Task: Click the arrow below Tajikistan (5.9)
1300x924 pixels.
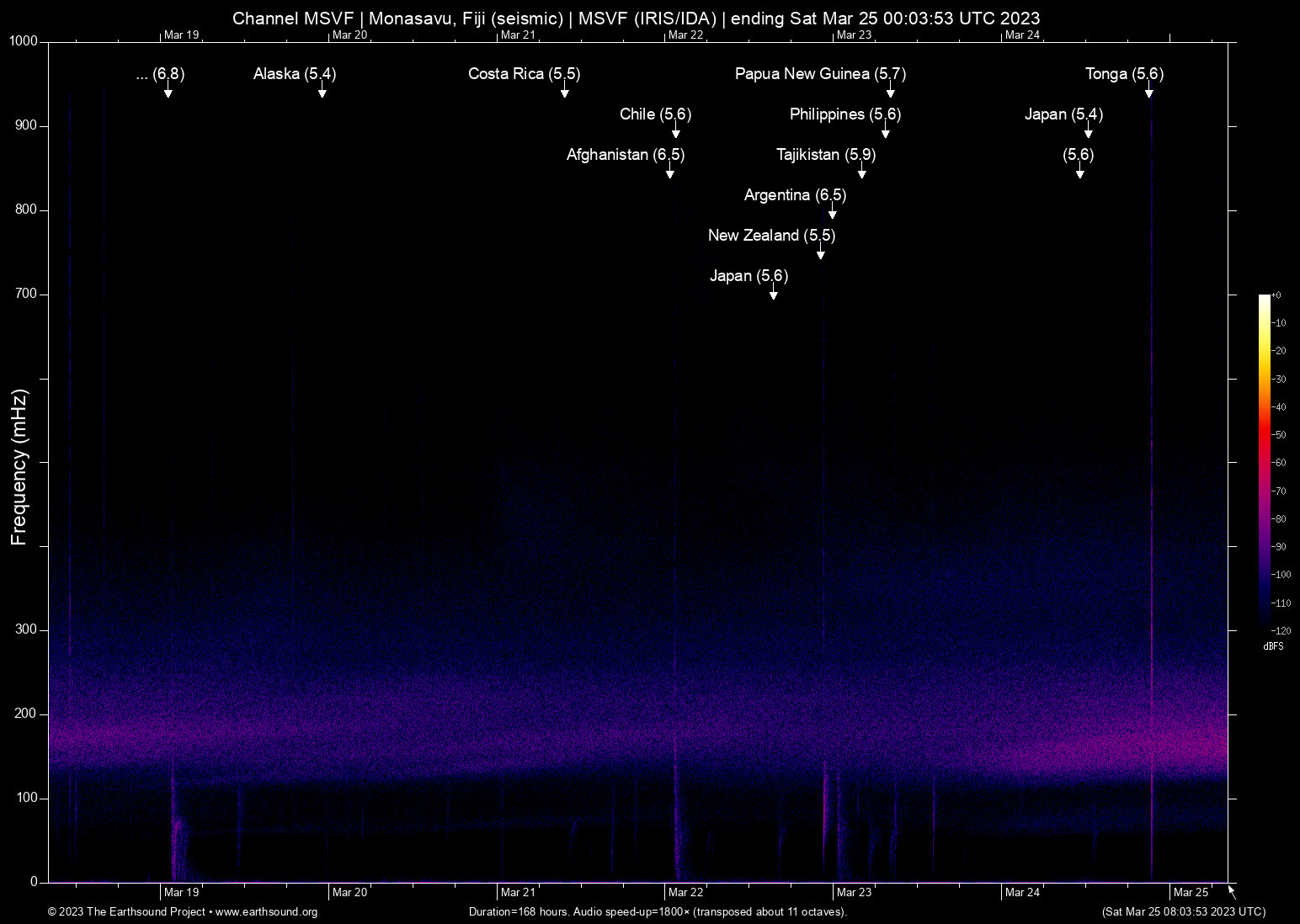Action: pyautogui.click(x=861, y=171)
